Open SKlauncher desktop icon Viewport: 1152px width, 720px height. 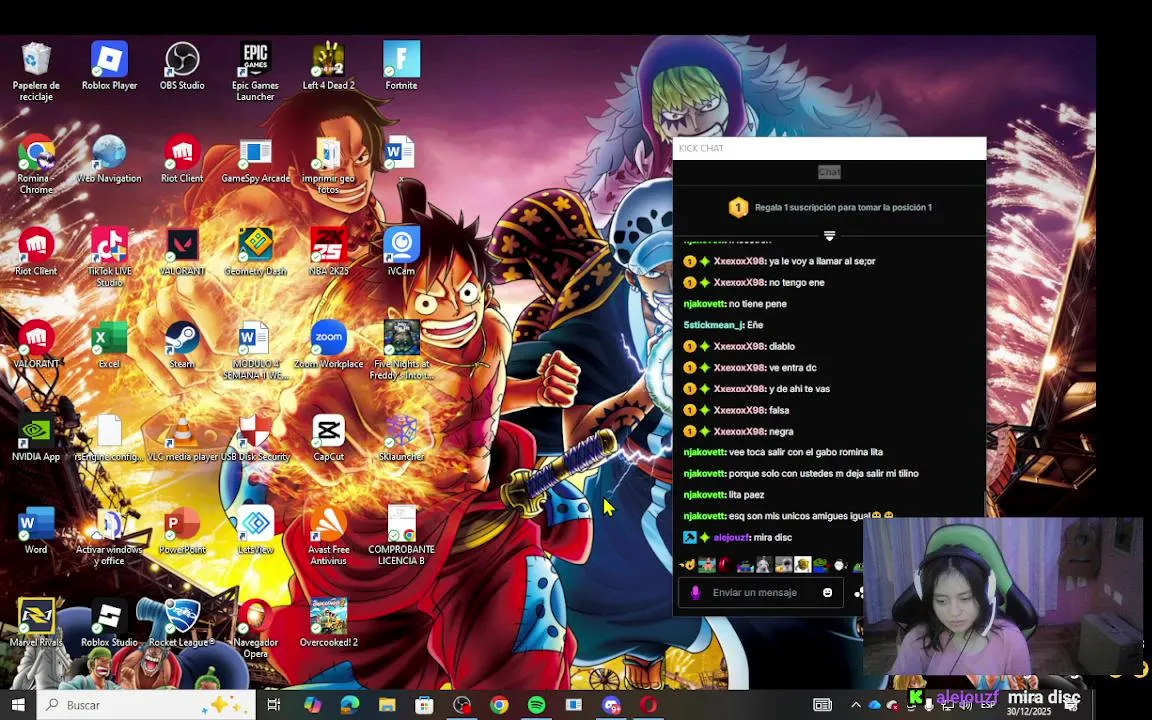pos(401,437)
